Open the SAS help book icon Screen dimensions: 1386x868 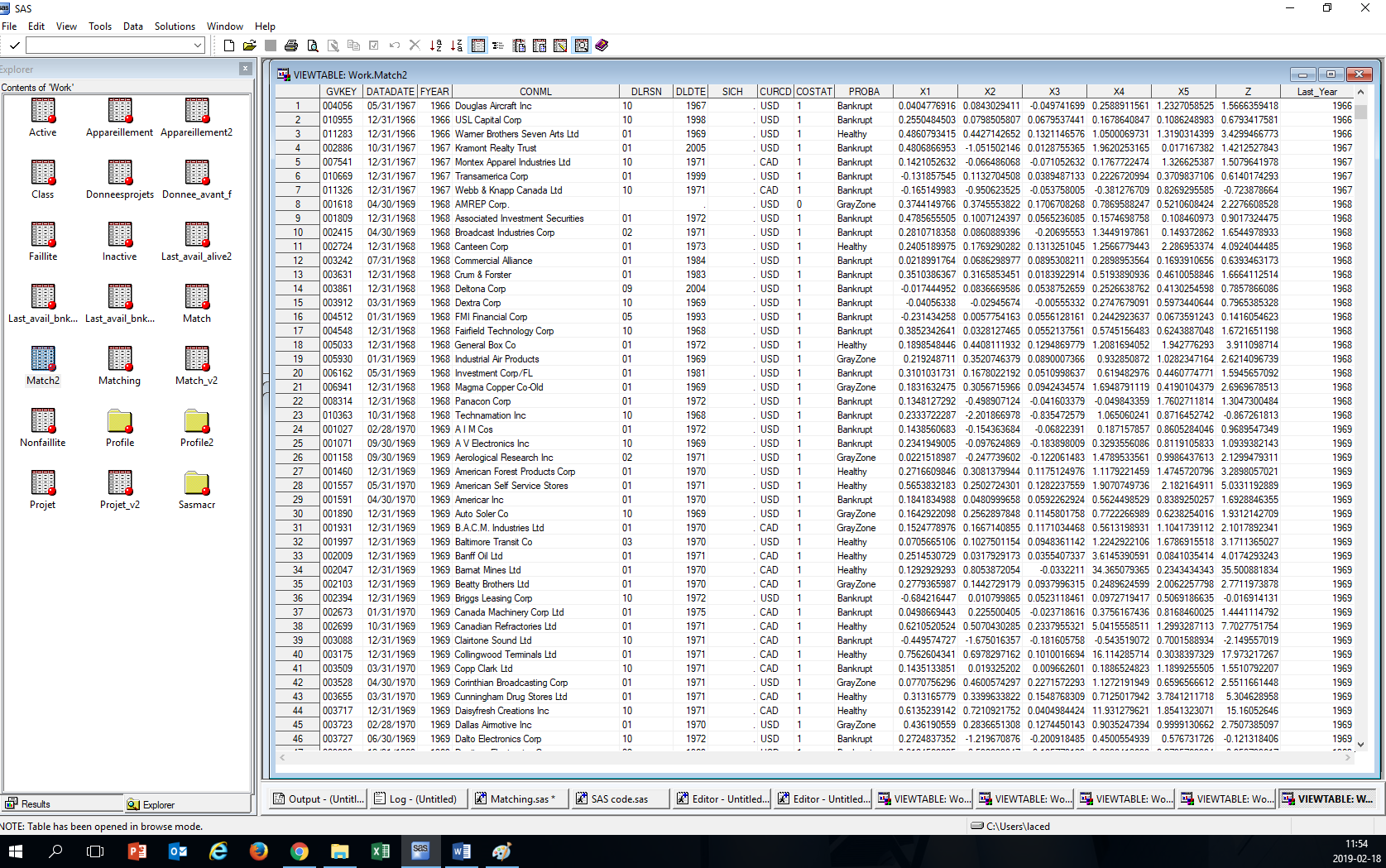click(602, 46)
